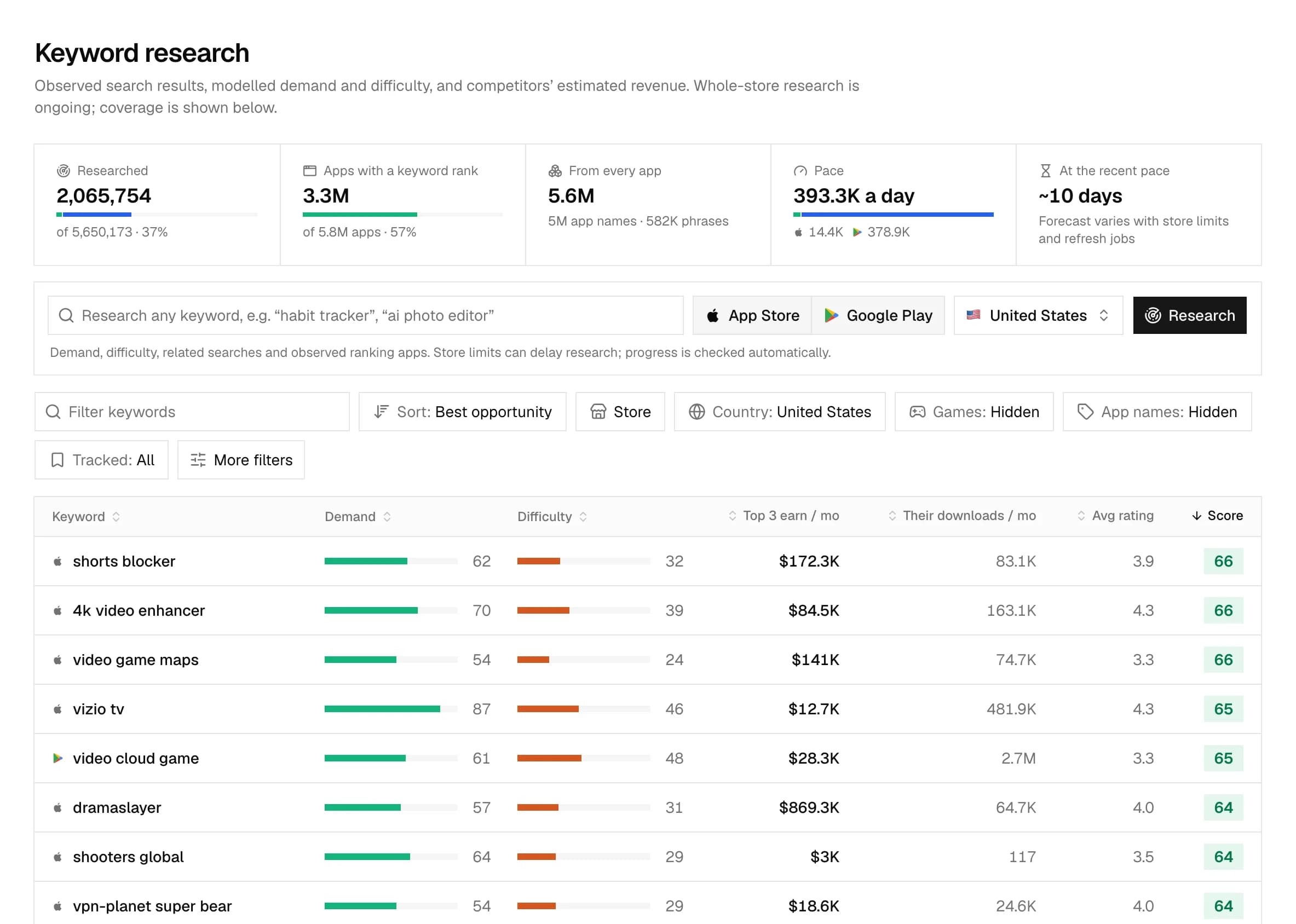This screenshot has height=924, width=1296.
Task: Sort by Their downloads / mo column
Action: click(962, 516)
